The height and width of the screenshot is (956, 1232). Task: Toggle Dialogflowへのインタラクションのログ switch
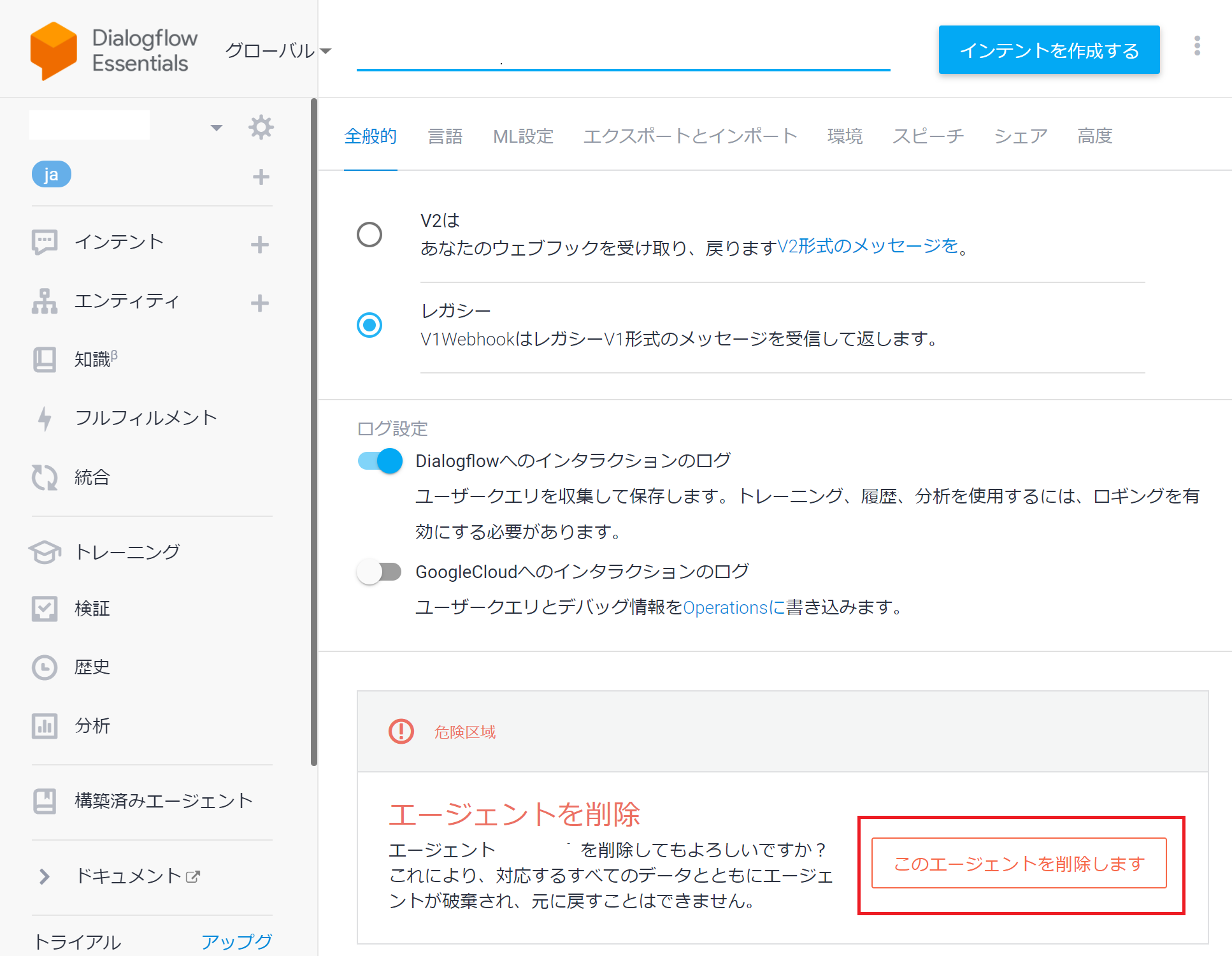coord(380,461)
